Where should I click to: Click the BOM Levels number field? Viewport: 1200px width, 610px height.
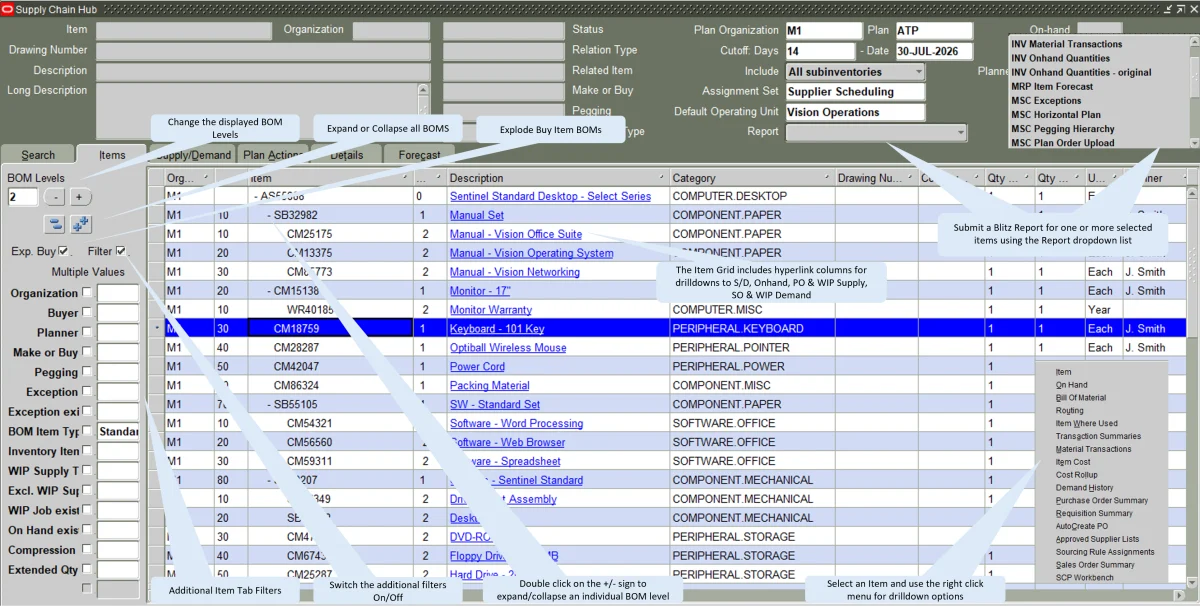[23, 197]
